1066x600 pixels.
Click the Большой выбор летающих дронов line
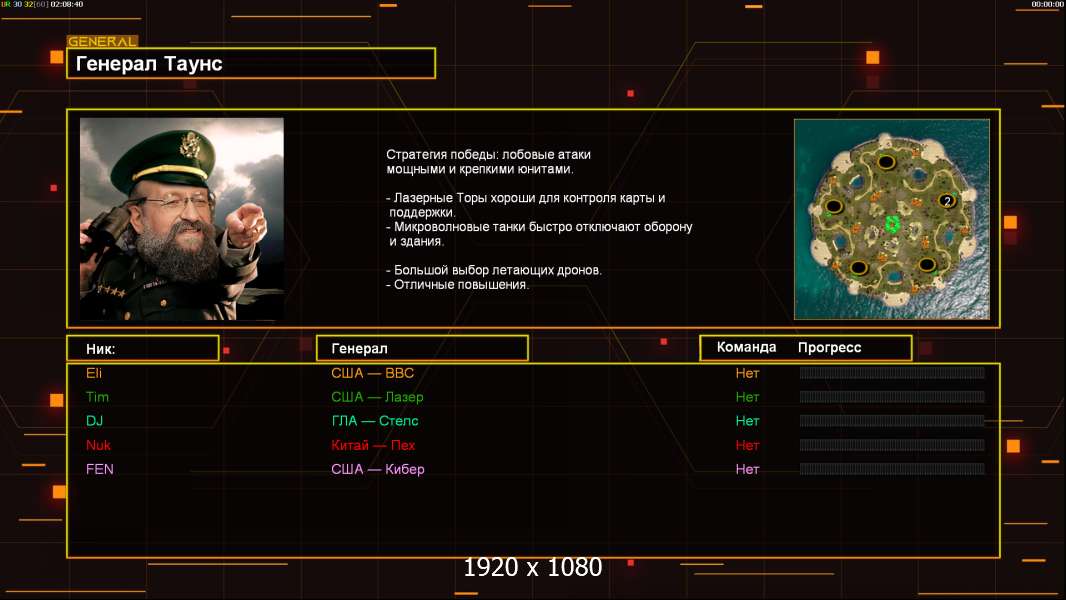click(494, 270)
